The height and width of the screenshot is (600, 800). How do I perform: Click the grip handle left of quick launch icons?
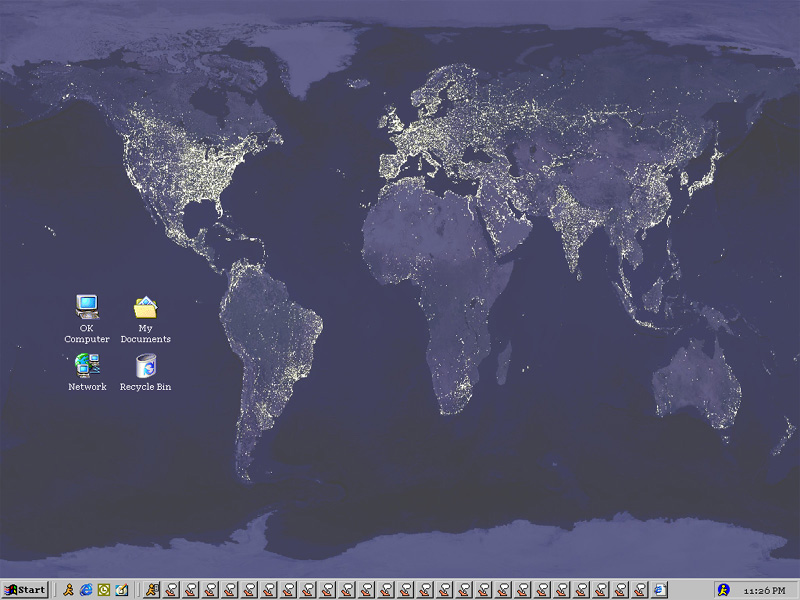(x=56, y=590)
